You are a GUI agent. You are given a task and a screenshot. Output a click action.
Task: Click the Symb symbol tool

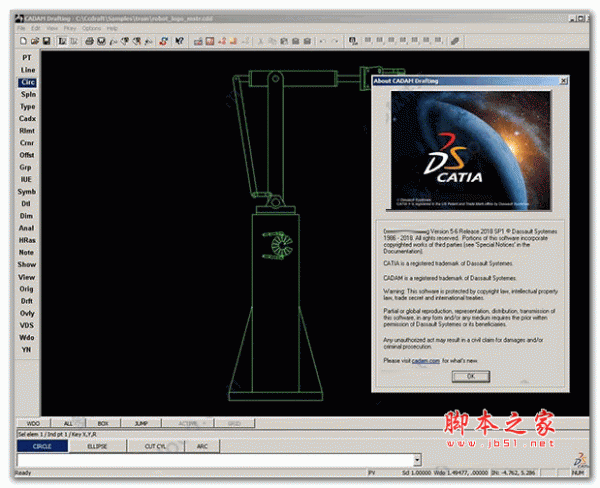[x=27, y=191]
